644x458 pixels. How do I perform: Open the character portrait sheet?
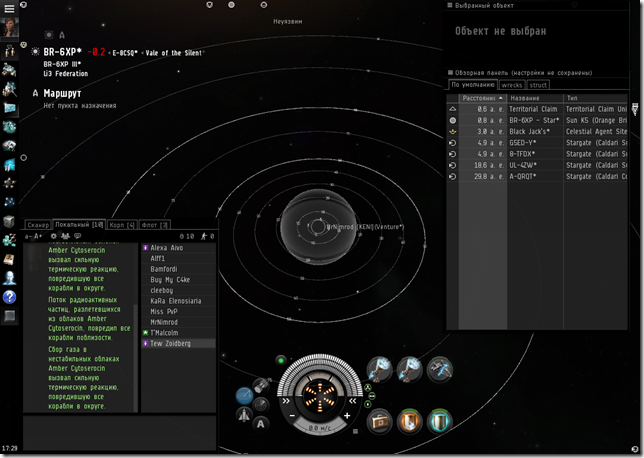pos(9,28)
